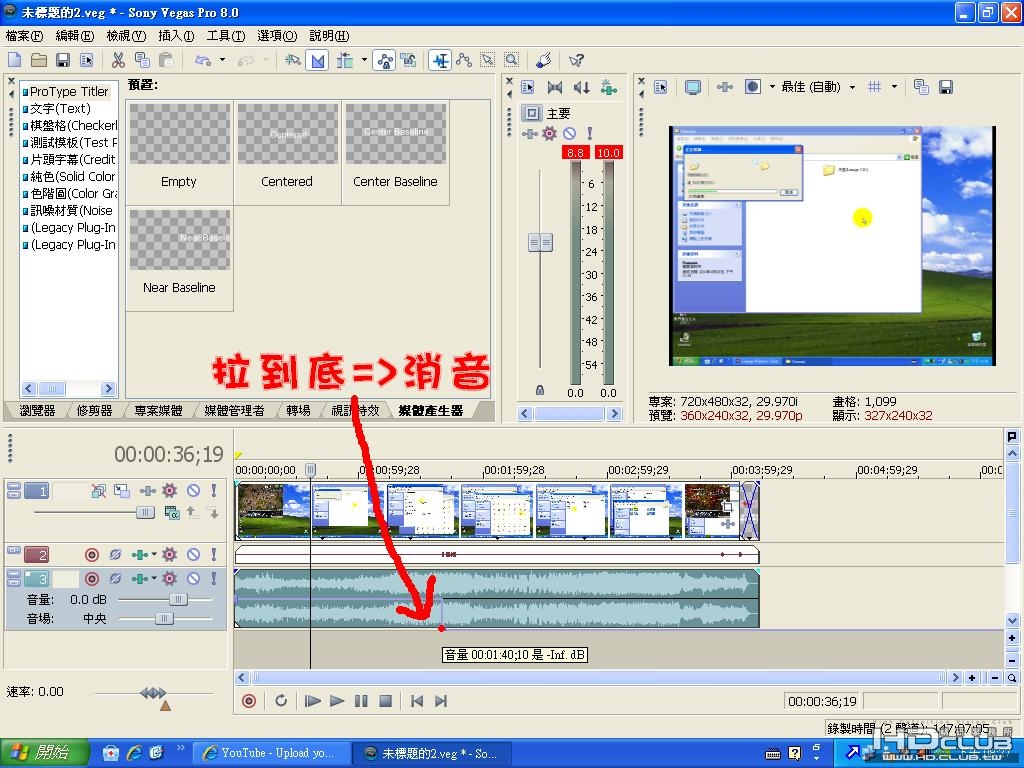
Task: Open the undo history dropdown arrow
Action: [x=223, y=60]
